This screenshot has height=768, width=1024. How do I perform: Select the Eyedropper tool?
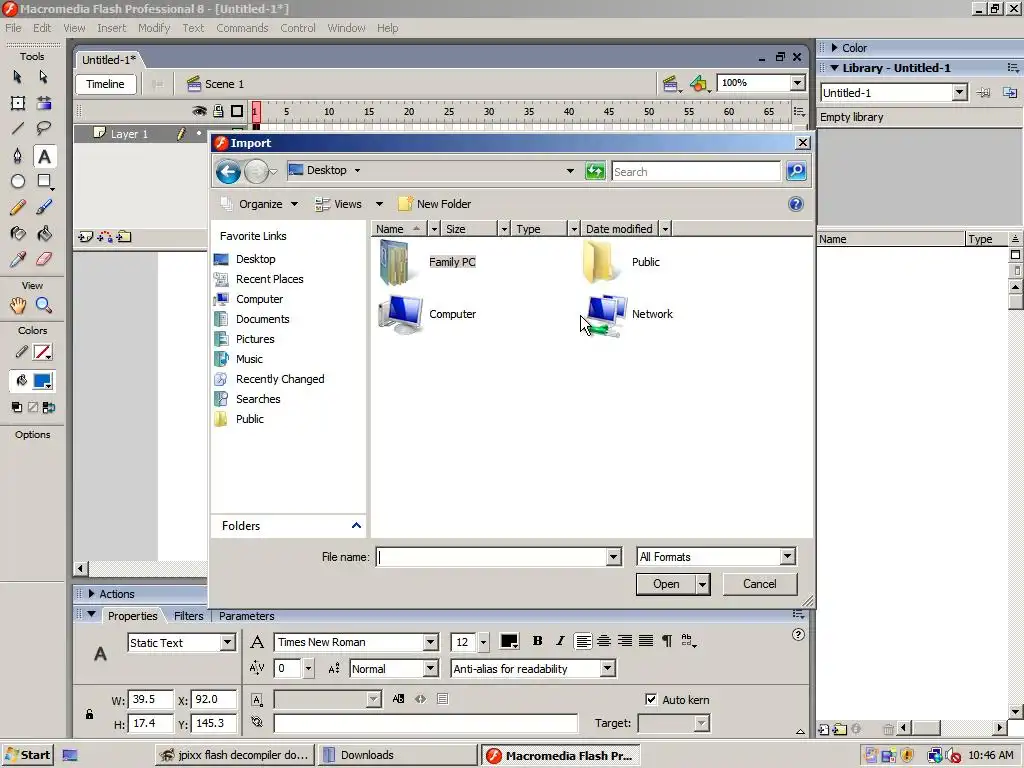(x=18, y=259)
